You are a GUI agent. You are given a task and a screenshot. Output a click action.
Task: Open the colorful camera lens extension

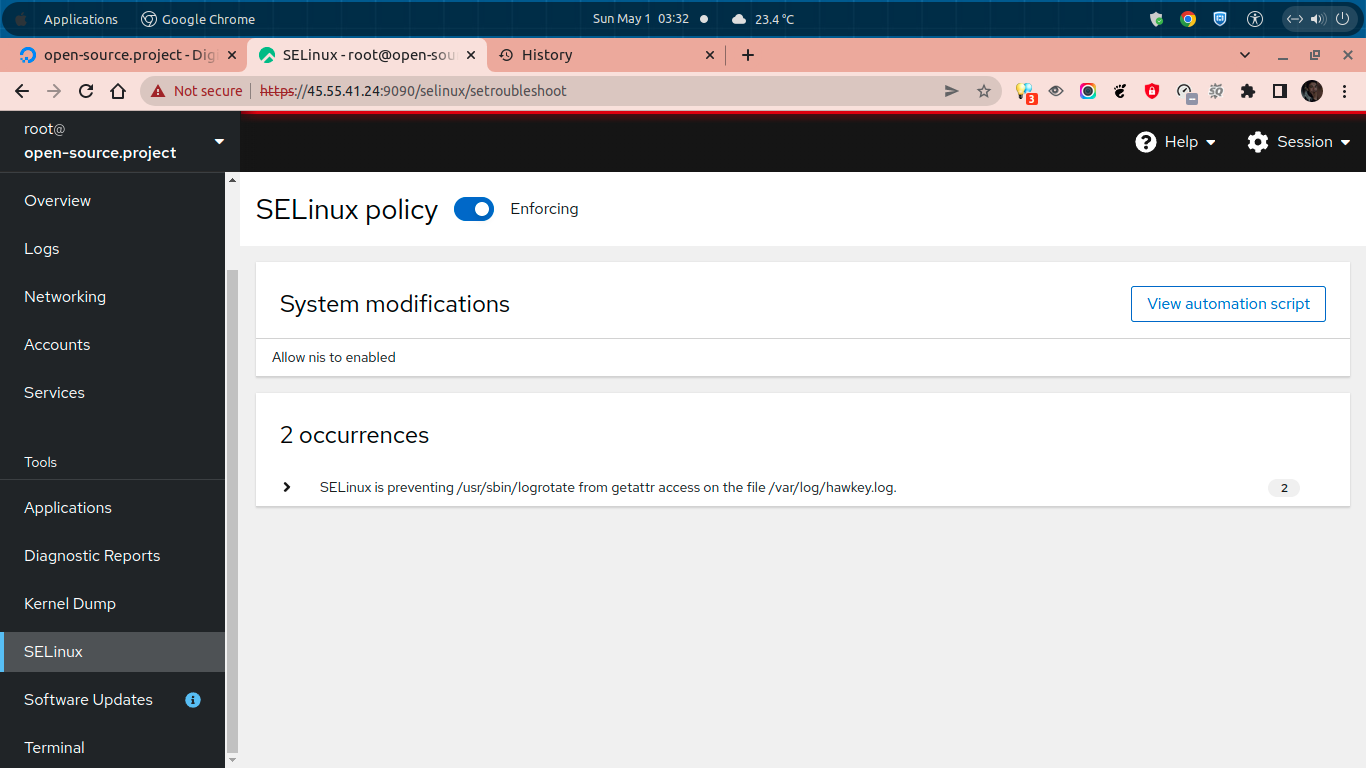click(x=1088, y=91)
